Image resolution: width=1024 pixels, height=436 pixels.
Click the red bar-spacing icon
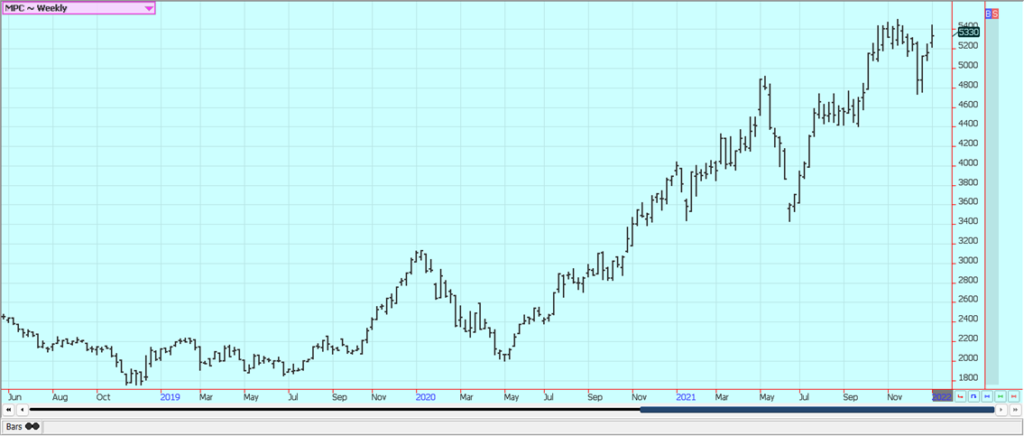click(x=1014, y=396)
